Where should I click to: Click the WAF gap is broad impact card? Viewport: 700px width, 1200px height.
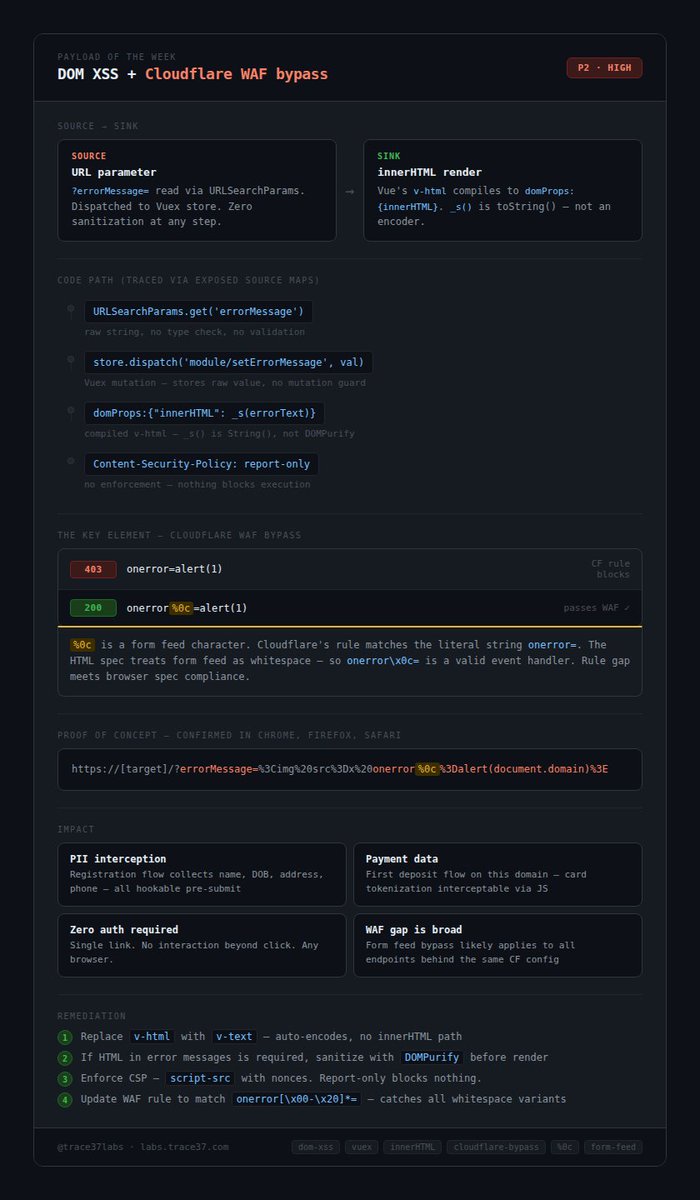tap(497, 945)
